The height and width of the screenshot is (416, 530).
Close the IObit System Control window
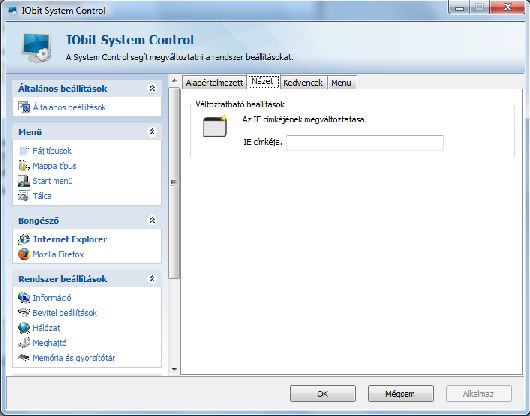click(x=507, y=7)
